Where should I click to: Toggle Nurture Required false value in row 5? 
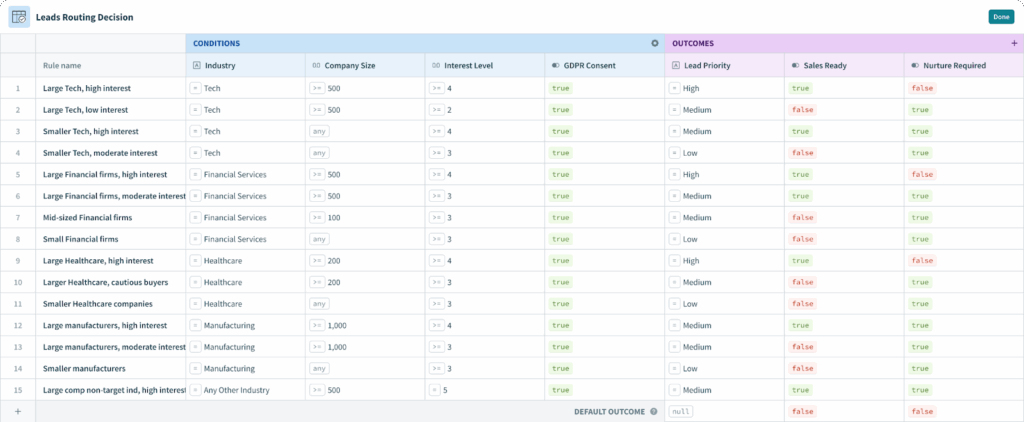[921, 174]
